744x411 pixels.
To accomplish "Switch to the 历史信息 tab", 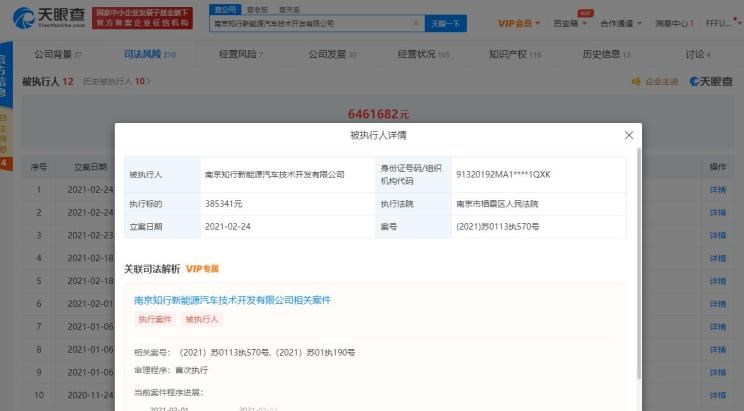I will [x=606, y=55].
